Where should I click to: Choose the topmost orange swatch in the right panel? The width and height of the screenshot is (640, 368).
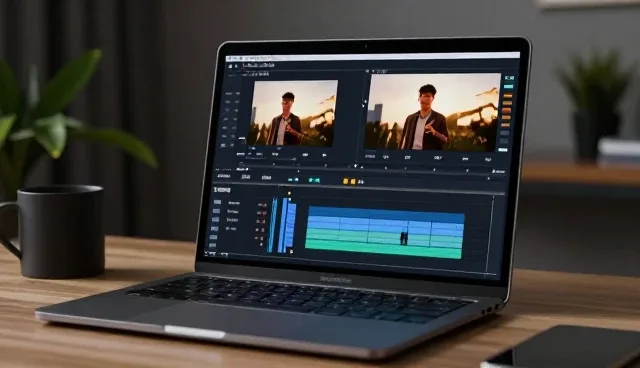pos(508,96)
